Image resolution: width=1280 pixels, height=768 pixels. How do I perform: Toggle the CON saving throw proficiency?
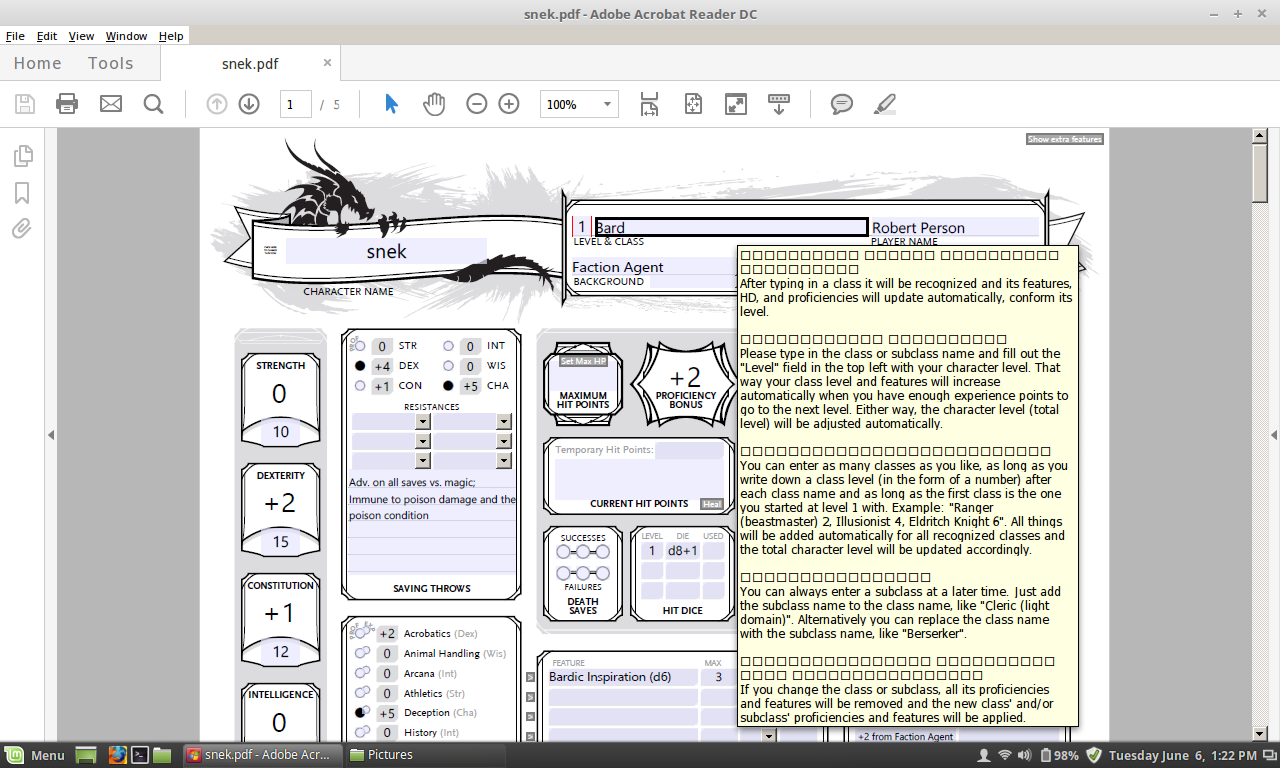pos(360,386)
